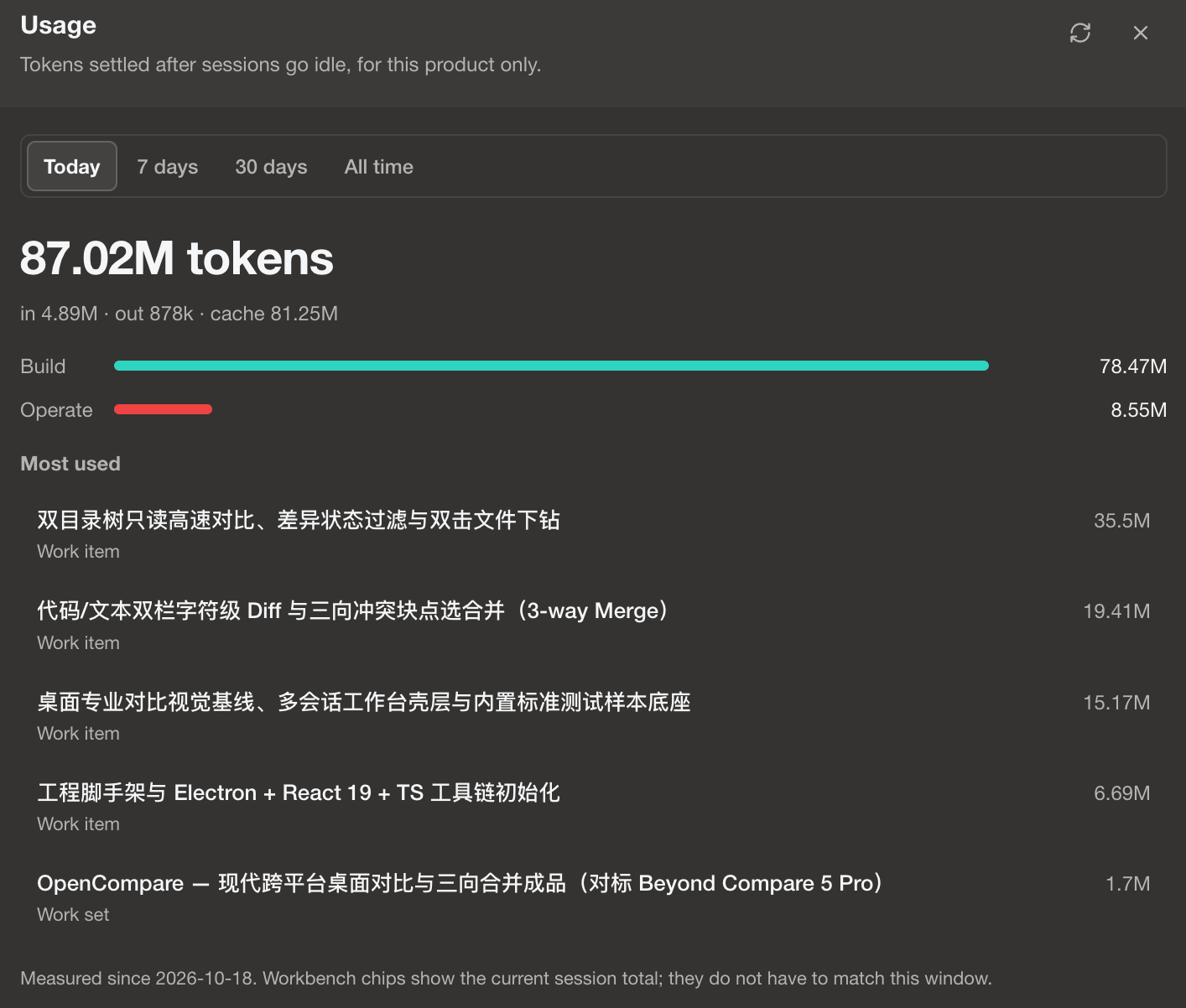Click the red Operate usage bar
Viewport: 1186px width, 1008px height.
163,409
